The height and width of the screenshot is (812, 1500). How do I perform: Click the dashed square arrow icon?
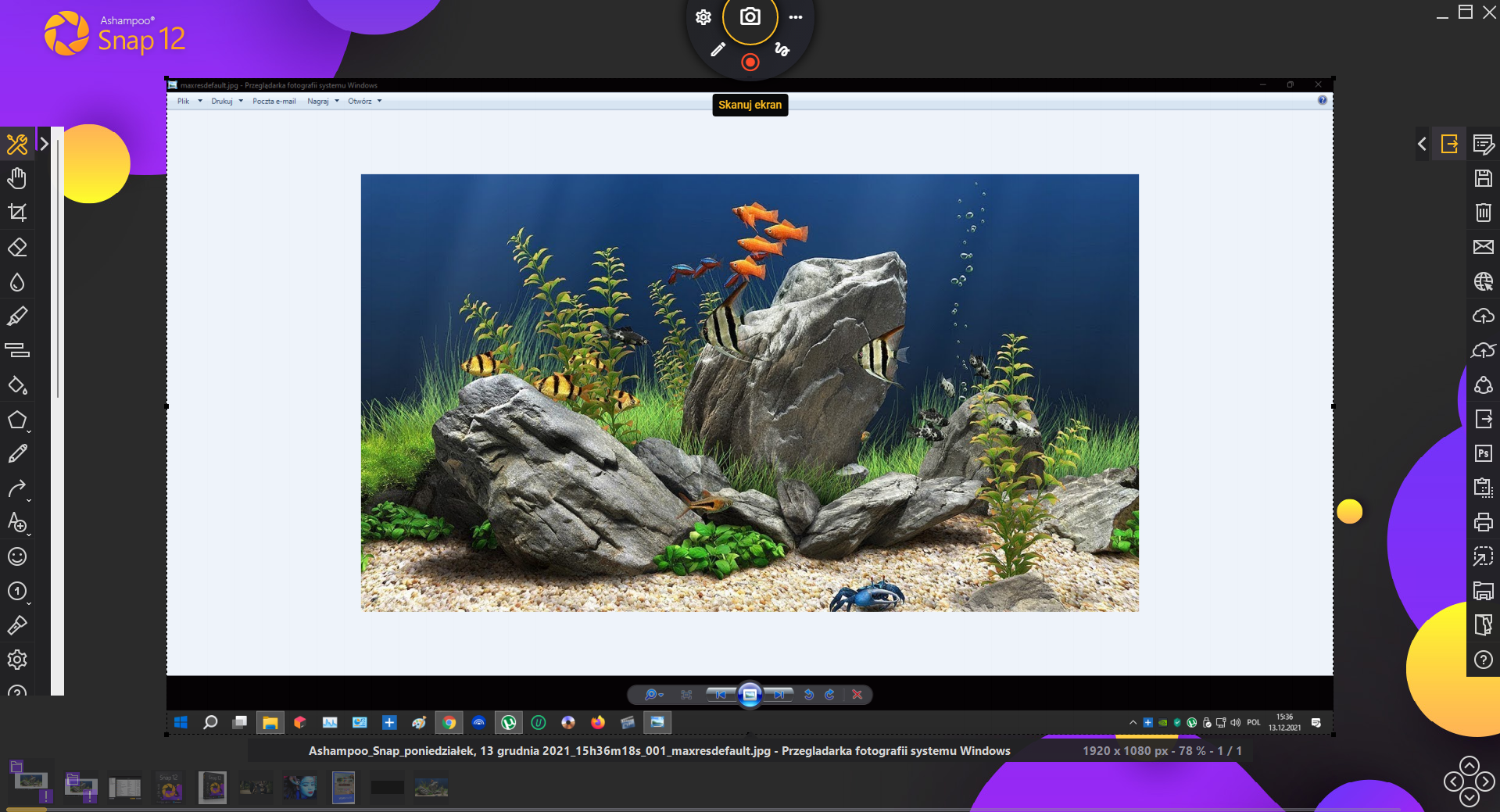[1484, 556]
